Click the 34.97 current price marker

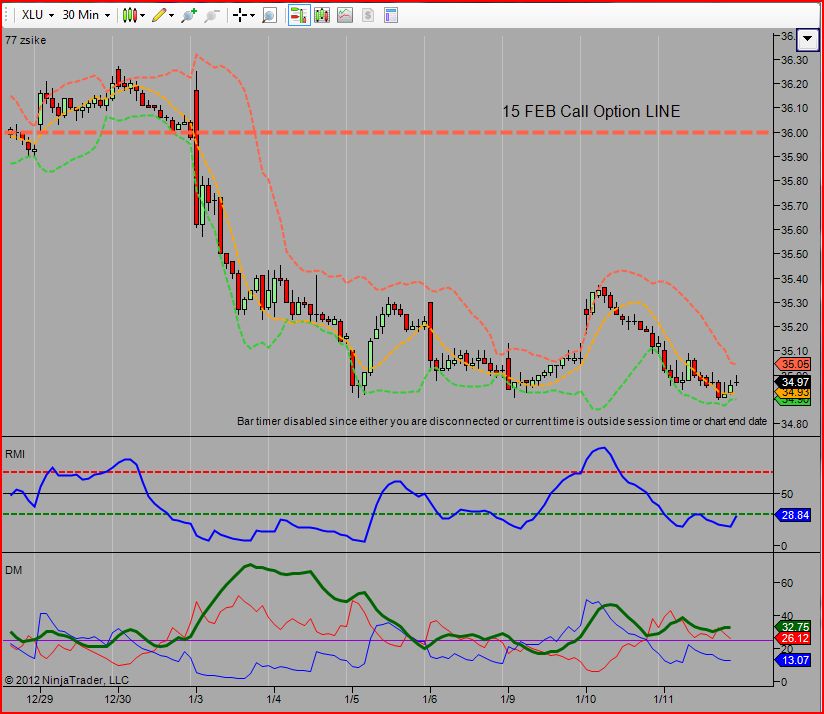tap(794, 382)
